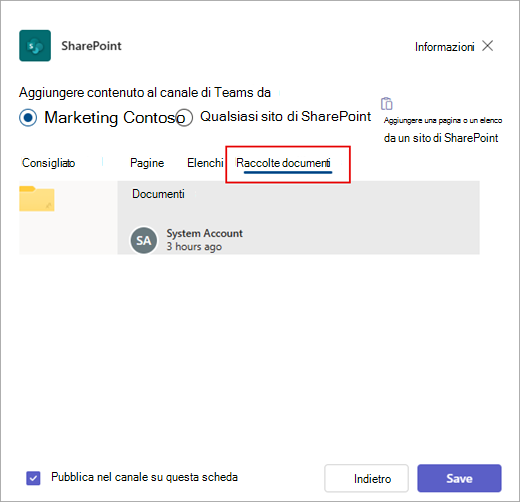520x502 pixels.
Task: Close the SharePoint dialog with X
Action: [x=487, y=46]
